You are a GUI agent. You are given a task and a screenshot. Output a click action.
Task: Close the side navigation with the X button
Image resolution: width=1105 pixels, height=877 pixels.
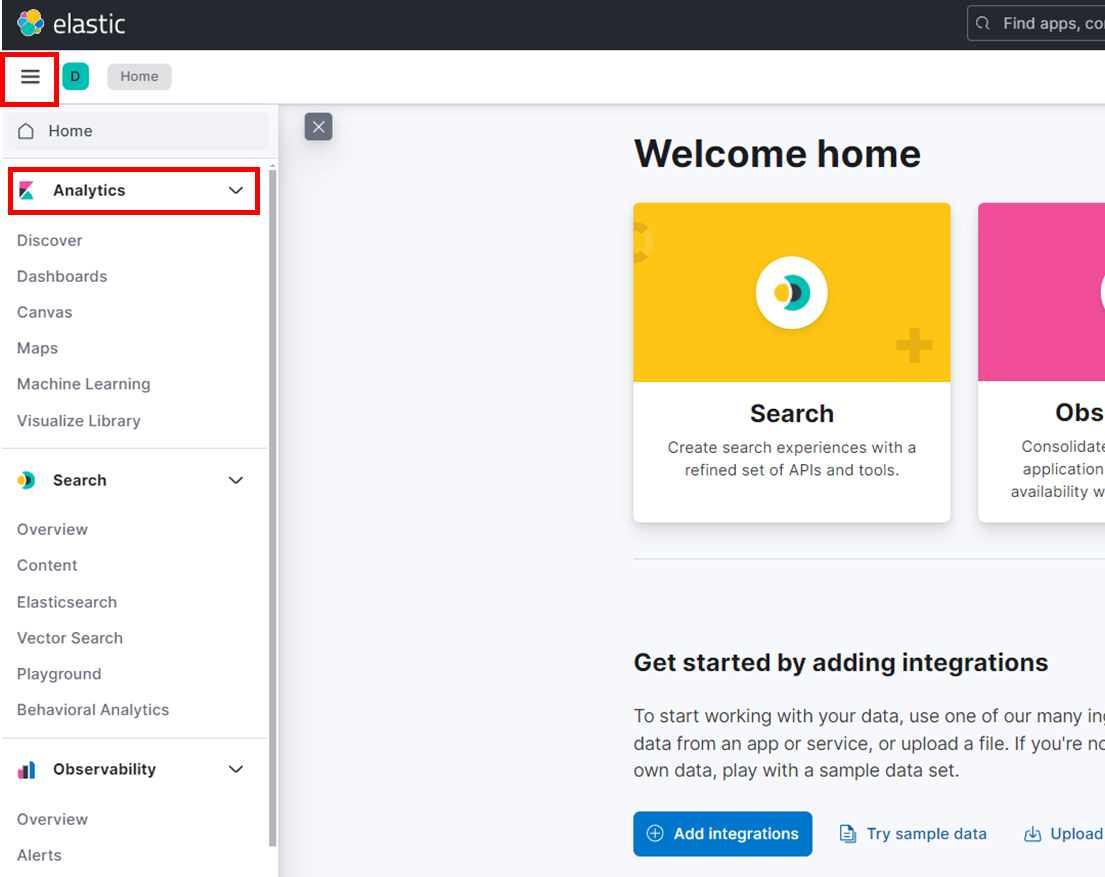(319, 127)
